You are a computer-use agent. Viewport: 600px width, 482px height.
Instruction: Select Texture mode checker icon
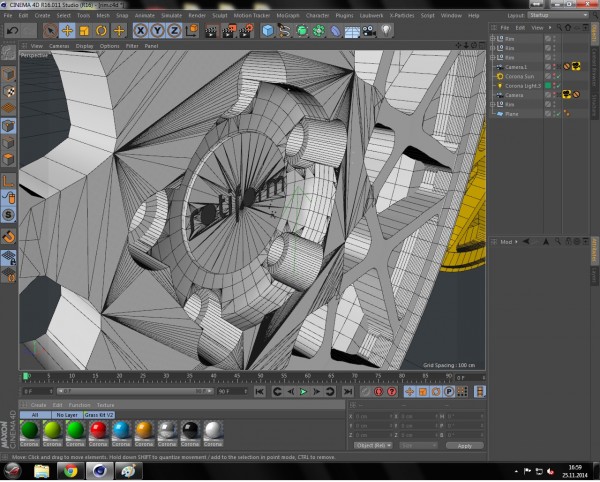pyautogui.click(x=8, y=91)
